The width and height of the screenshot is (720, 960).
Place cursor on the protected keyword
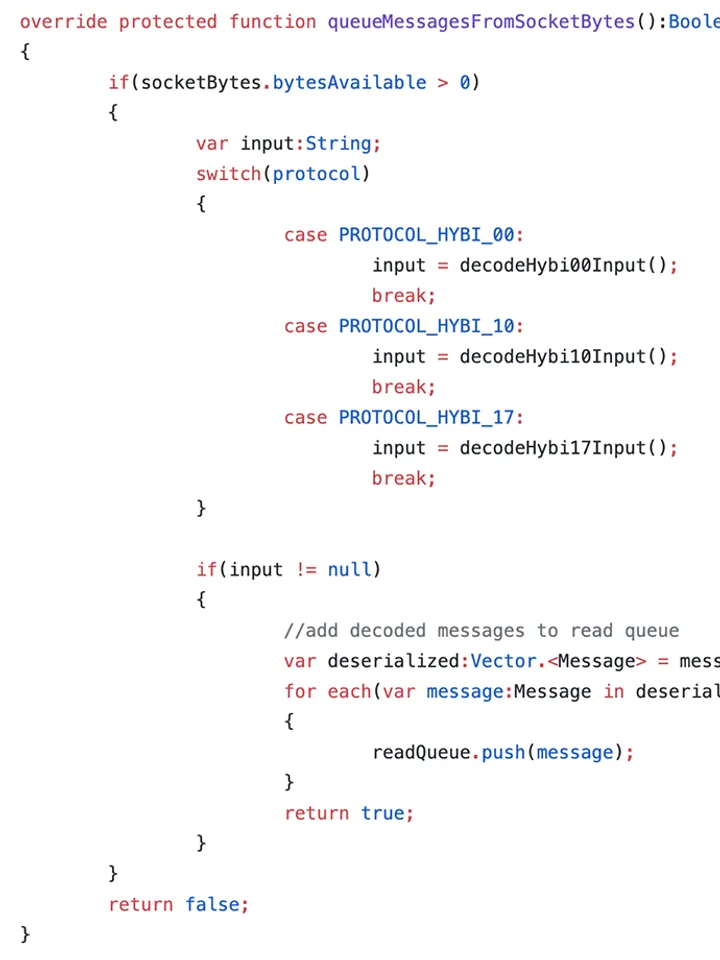pos(168,22)
